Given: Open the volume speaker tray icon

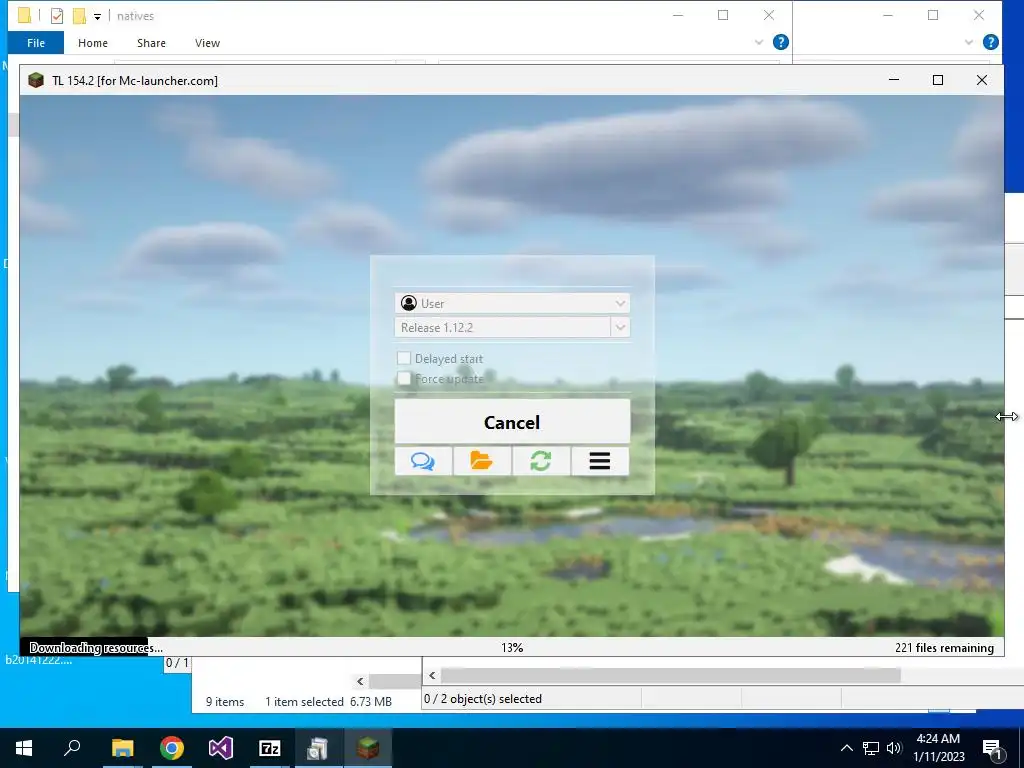Looking at the screenshot, I should (894, 748).
